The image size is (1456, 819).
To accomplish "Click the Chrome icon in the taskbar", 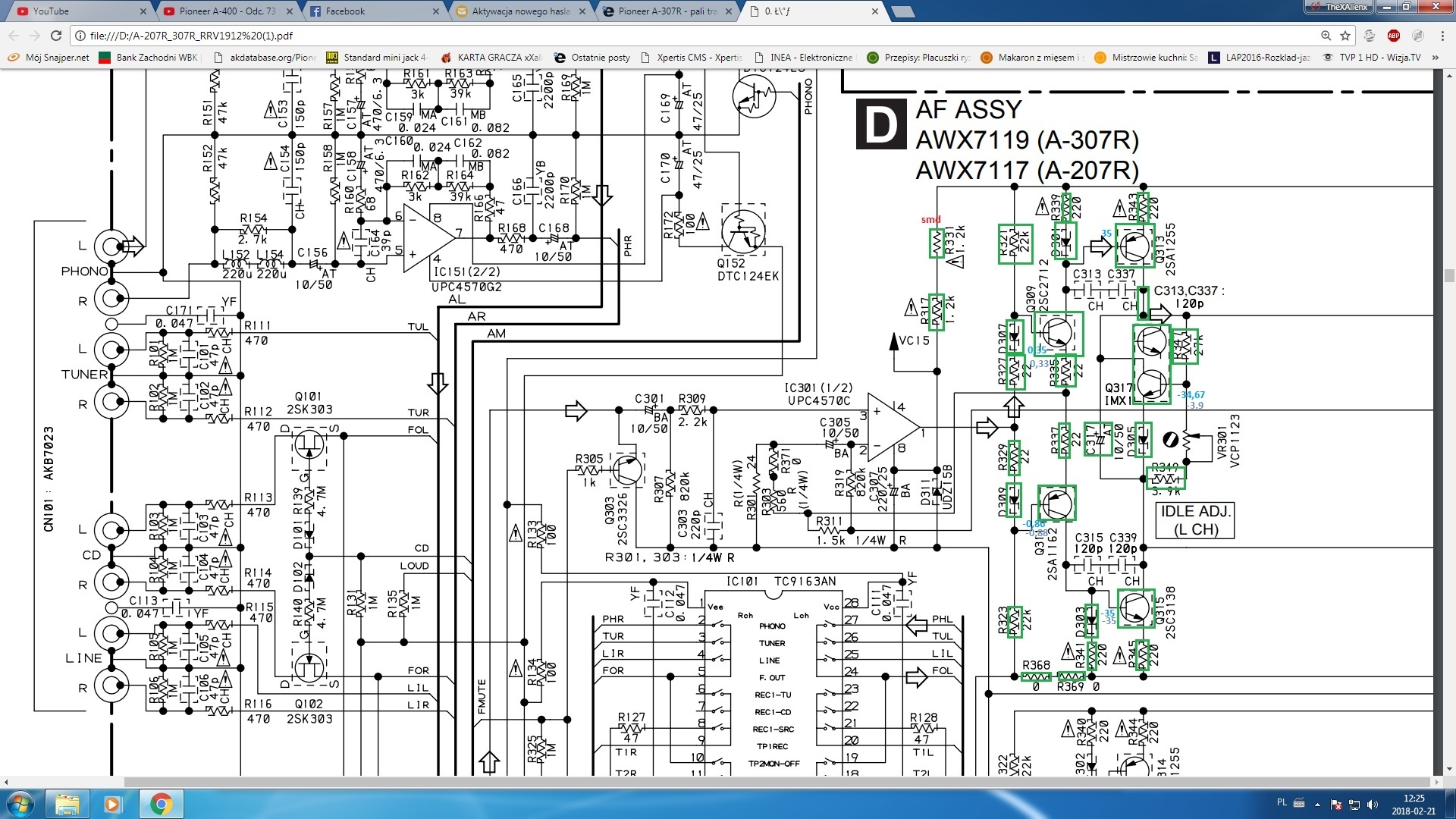I will [x=160, y=804].
